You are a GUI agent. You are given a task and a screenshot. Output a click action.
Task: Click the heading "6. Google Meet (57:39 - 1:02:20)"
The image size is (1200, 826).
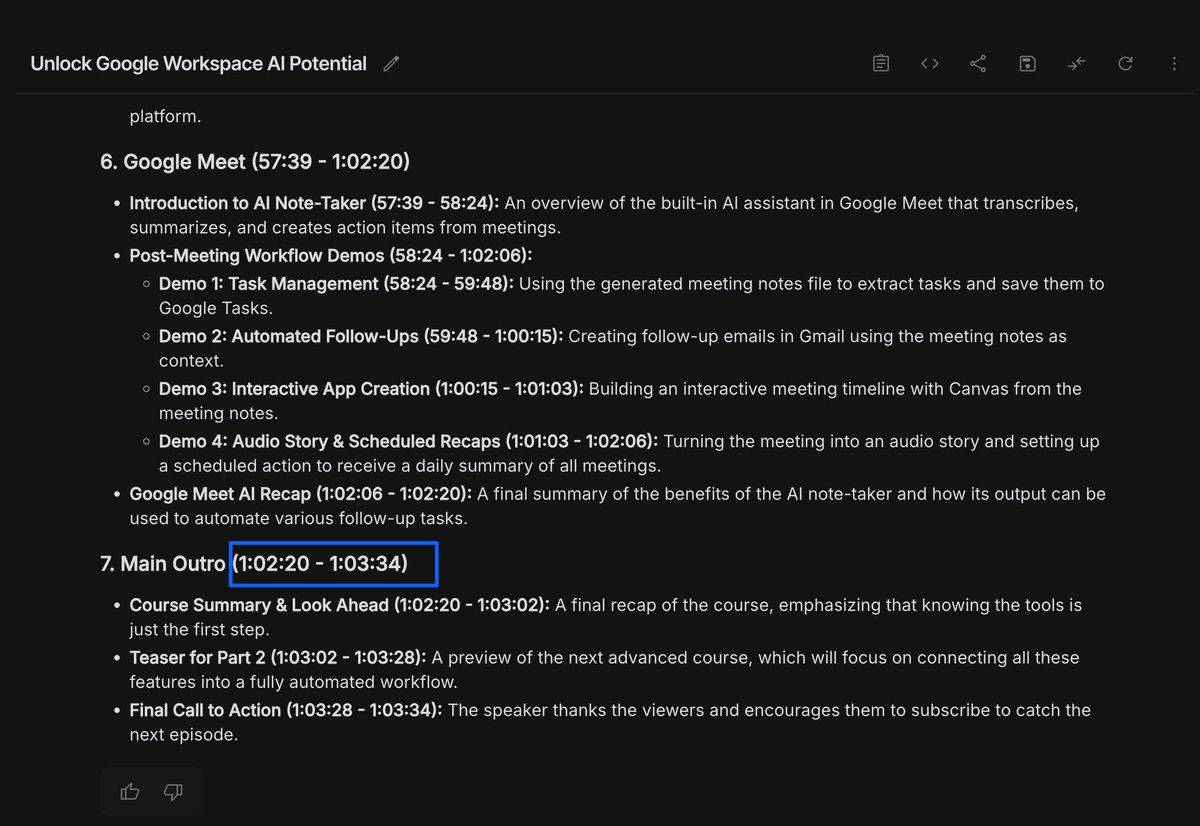click(x=255, y=162)
